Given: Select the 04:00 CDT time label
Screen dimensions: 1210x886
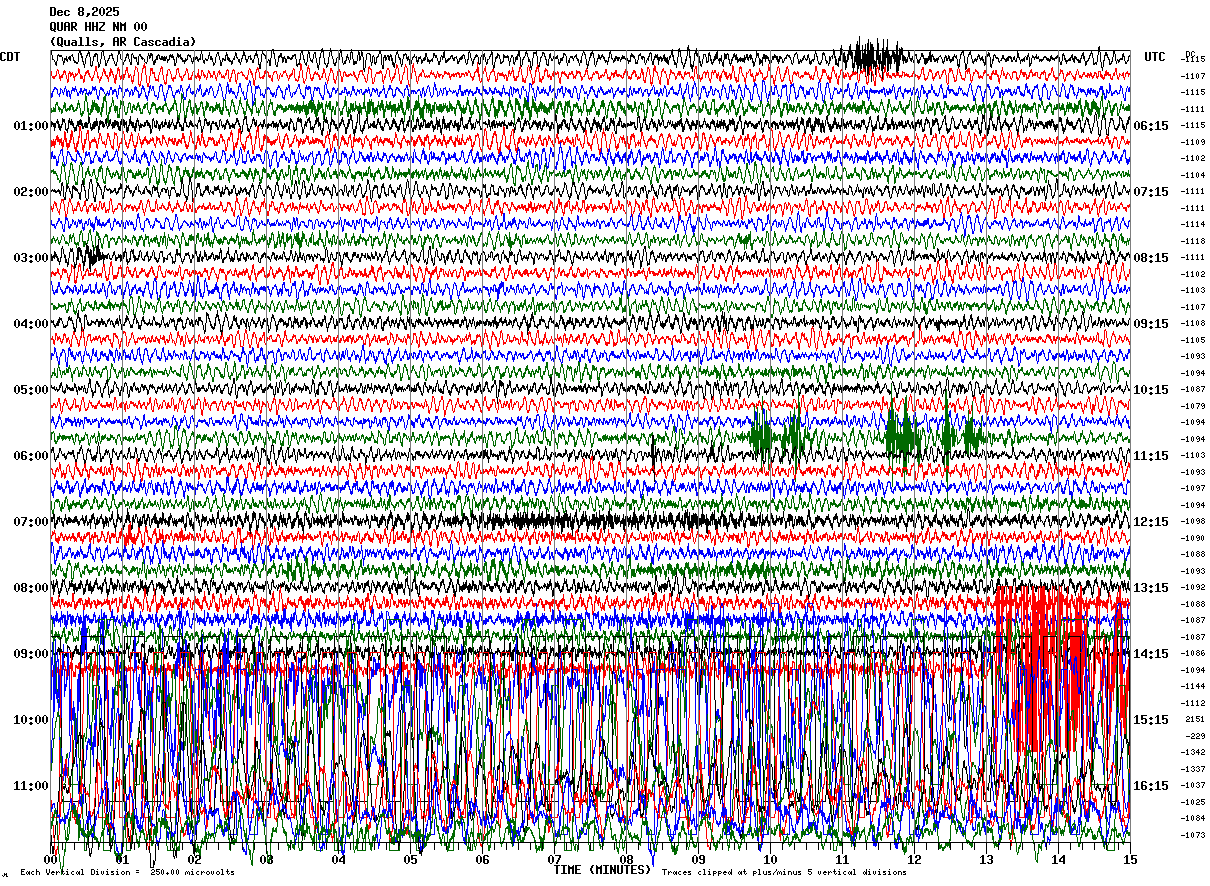Looking at the screenshot, I should point(31,324).
